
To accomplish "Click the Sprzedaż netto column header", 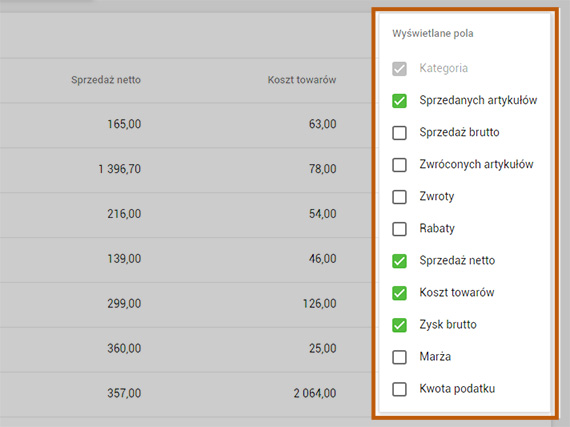I will tap(106, 80).
